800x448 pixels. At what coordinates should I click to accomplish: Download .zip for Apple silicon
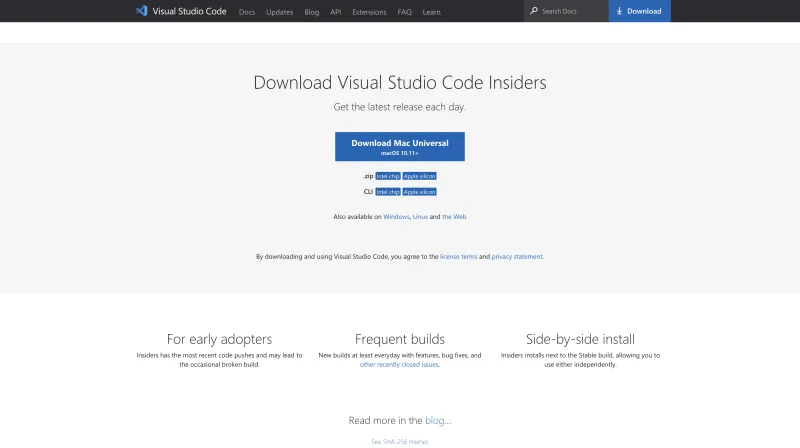pyautogui.click(x=419, y=176)
